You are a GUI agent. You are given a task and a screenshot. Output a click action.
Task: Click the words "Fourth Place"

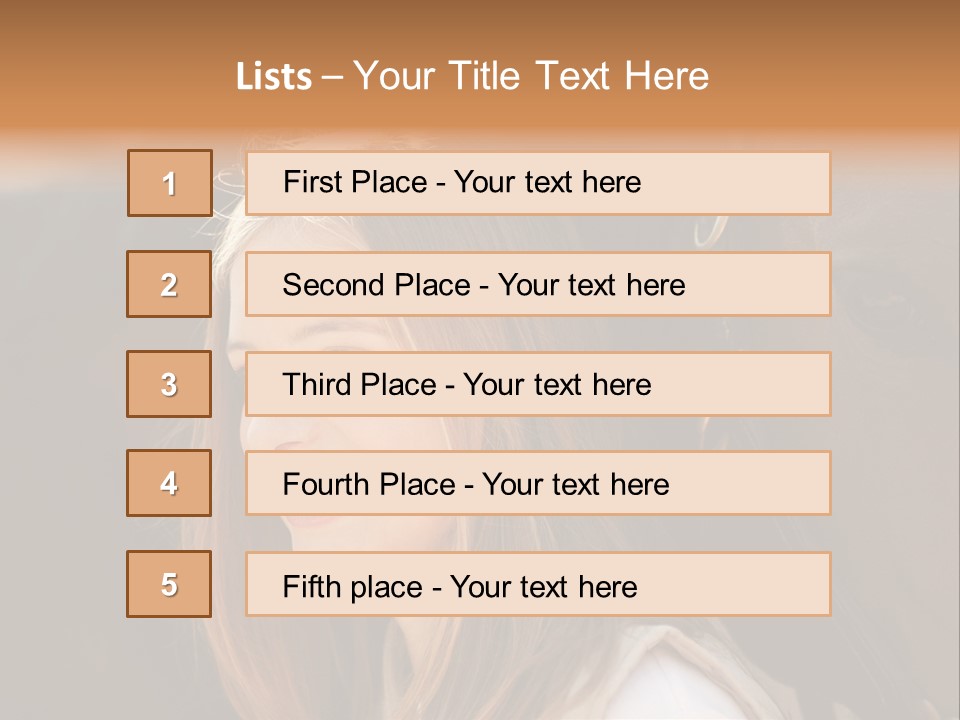[368, 485]
